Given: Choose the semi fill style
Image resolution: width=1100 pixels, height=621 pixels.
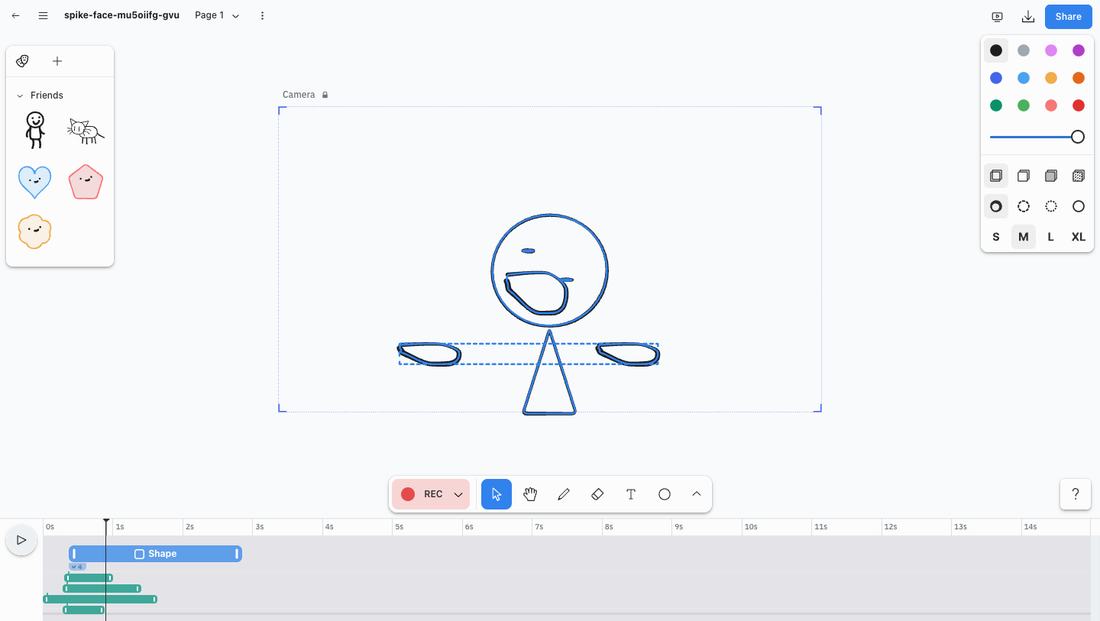Looking at the screenshot, I should click(1024, 175).
